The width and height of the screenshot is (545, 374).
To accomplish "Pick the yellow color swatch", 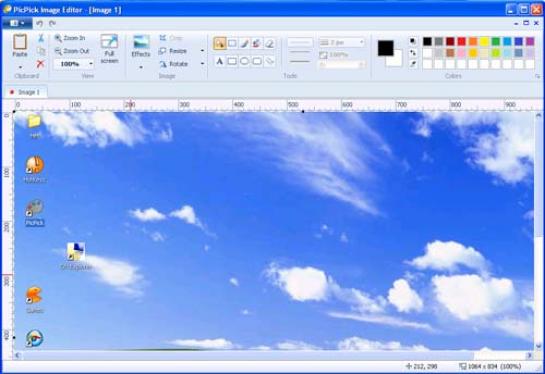I will point(484,42).
